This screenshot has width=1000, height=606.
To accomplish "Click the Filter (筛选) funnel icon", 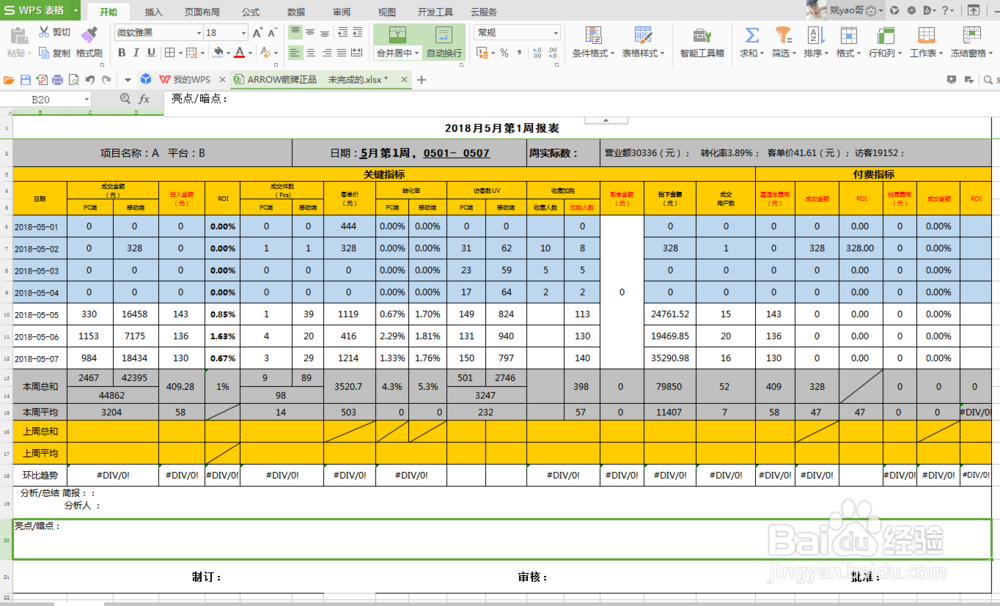I will (783, 34).
